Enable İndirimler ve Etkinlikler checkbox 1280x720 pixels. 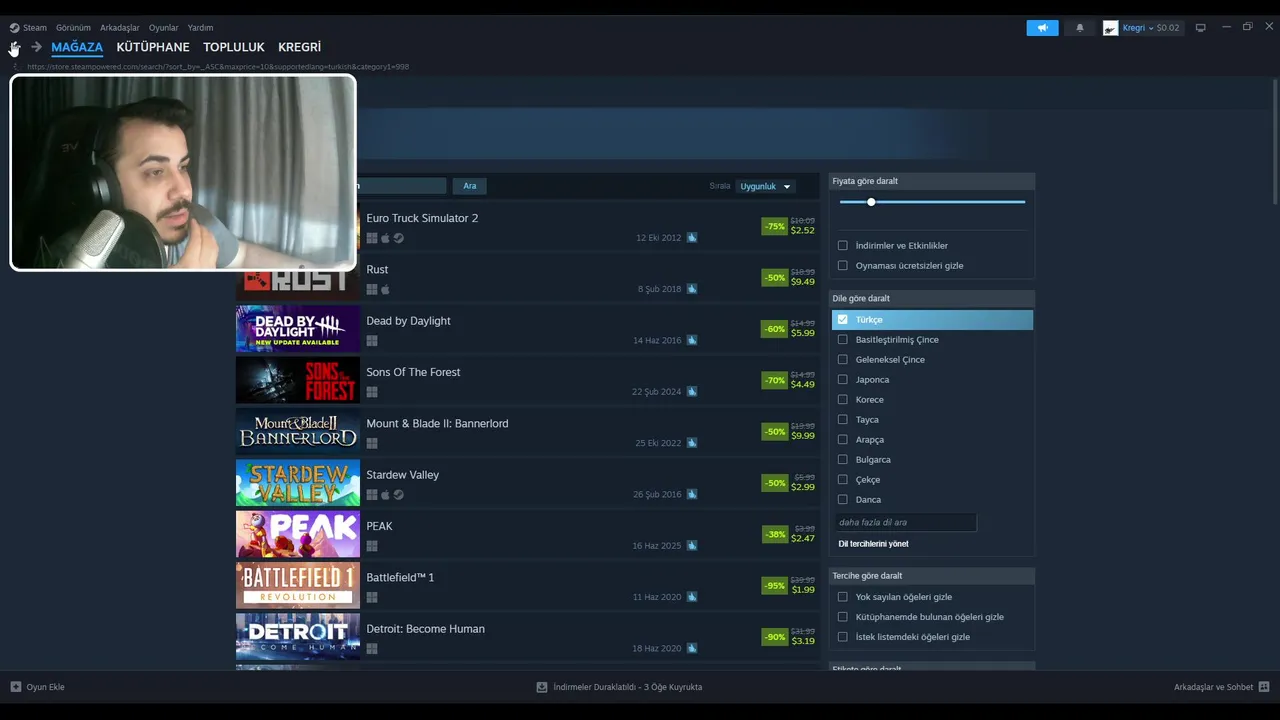point(843,245)
